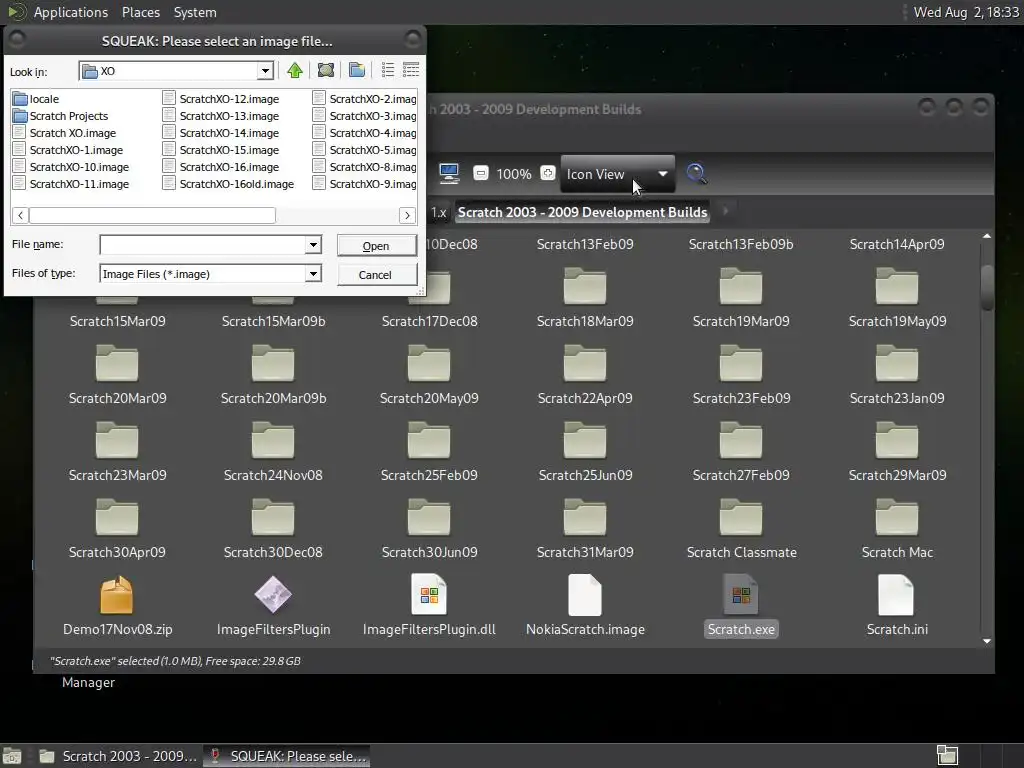Click the clock showing Wed Aug 2
The image size is (1024, 768).
pos(966,12)
